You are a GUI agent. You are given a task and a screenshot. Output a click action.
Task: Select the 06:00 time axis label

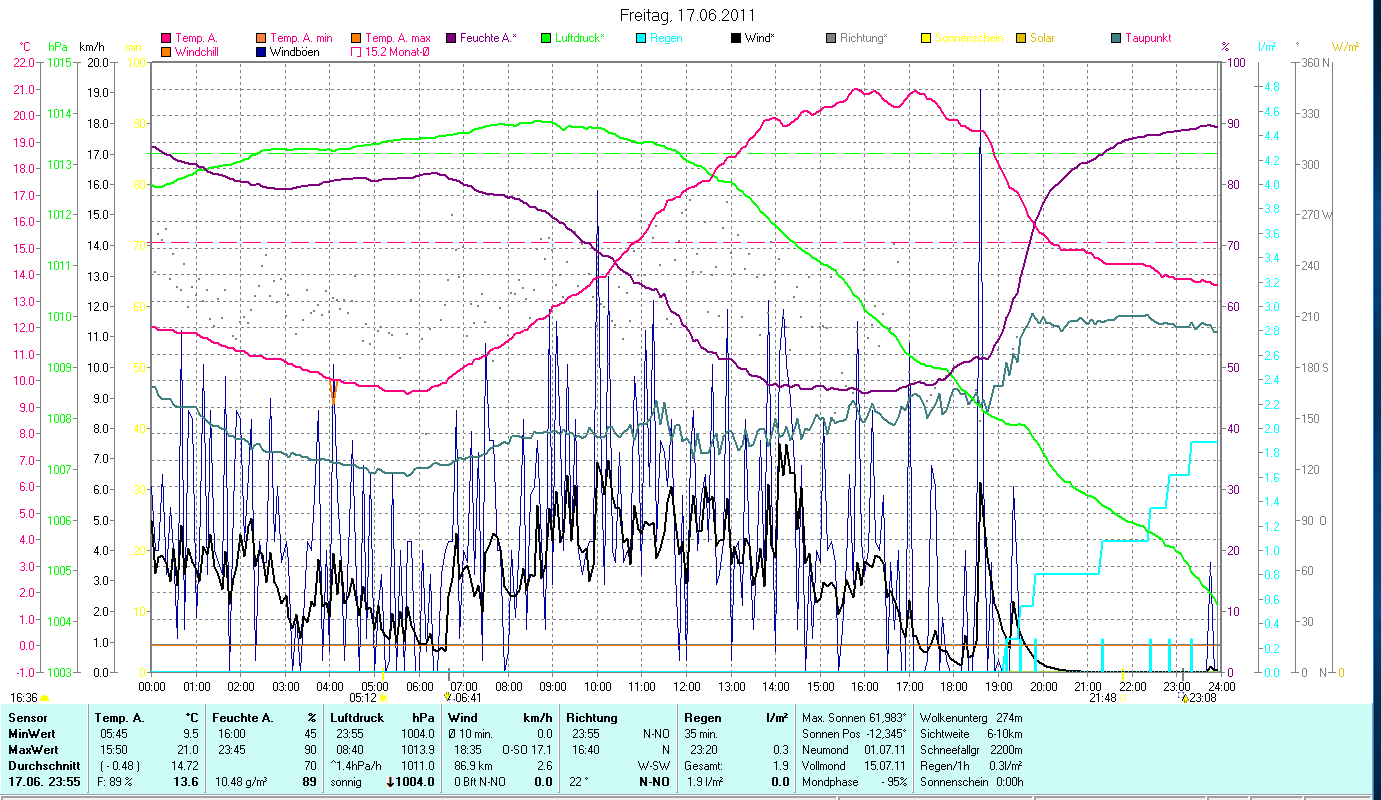point(419,687)
